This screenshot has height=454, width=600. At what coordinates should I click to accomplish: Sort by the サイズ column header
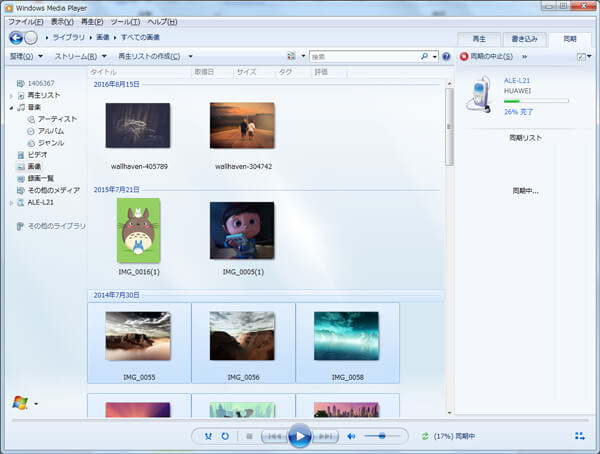coord(246,72)
